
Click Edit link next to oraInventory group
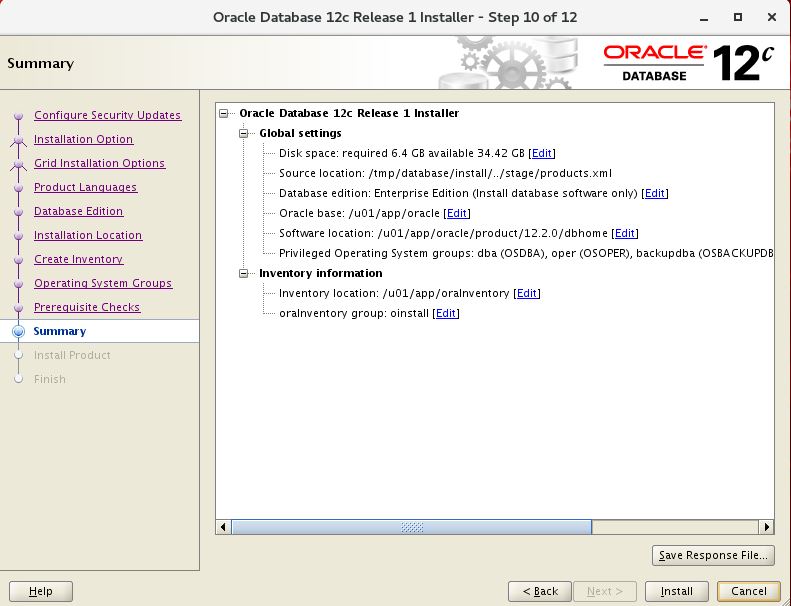(x=446, y=313)
